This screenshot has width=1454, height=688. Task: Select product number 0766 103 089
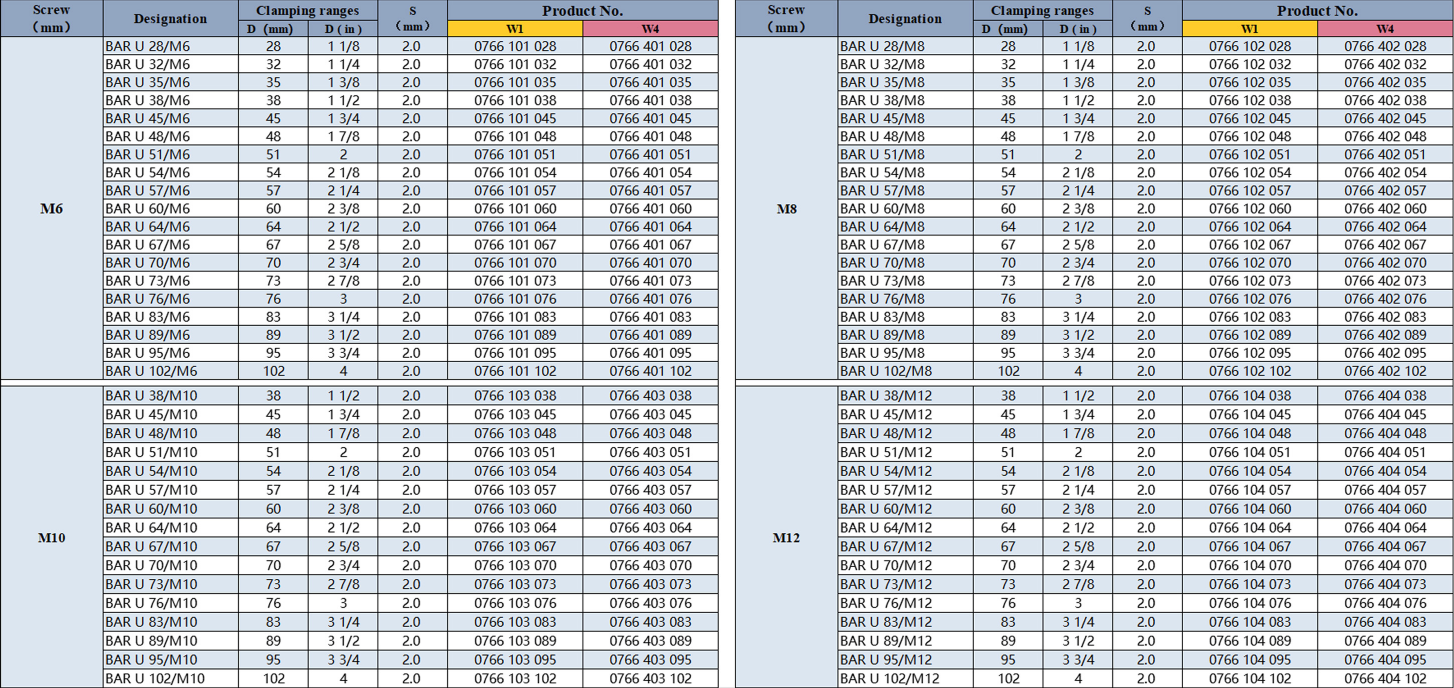[x=514, y=641]
